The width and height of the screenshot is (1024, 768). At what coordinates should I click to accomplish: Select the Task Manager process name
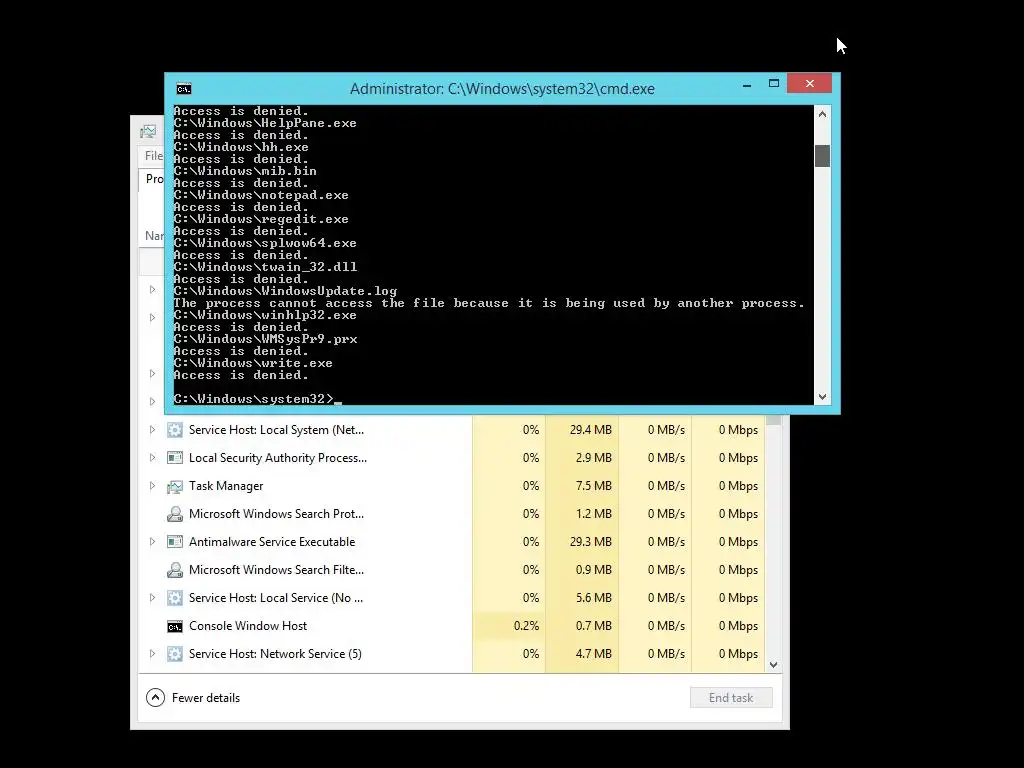point(226,486)
